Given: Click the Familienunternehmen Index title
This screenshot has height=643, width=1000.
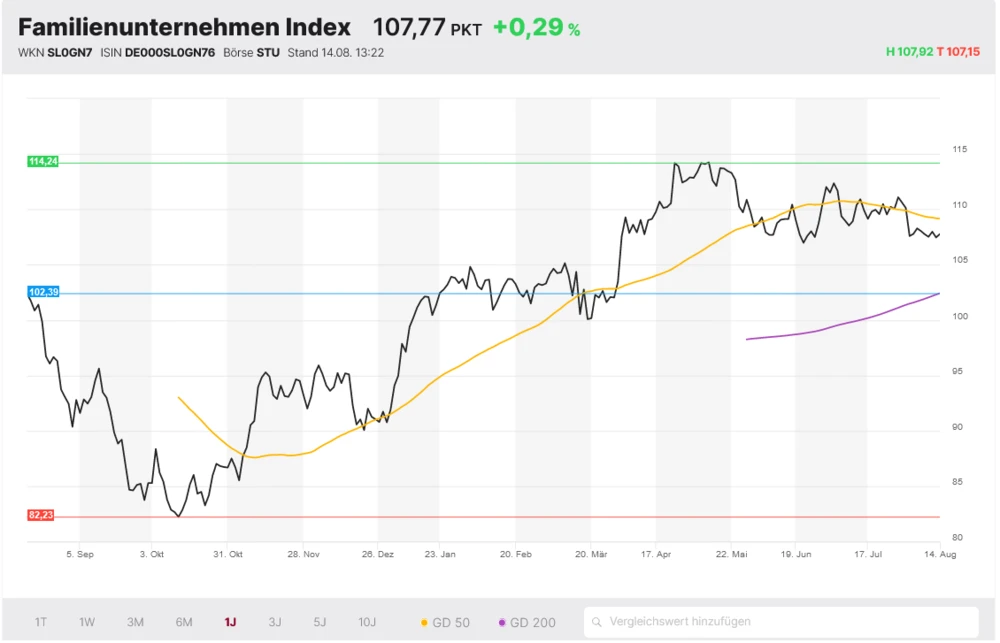Looking at the screenshot, I should (x=184, y=27).
